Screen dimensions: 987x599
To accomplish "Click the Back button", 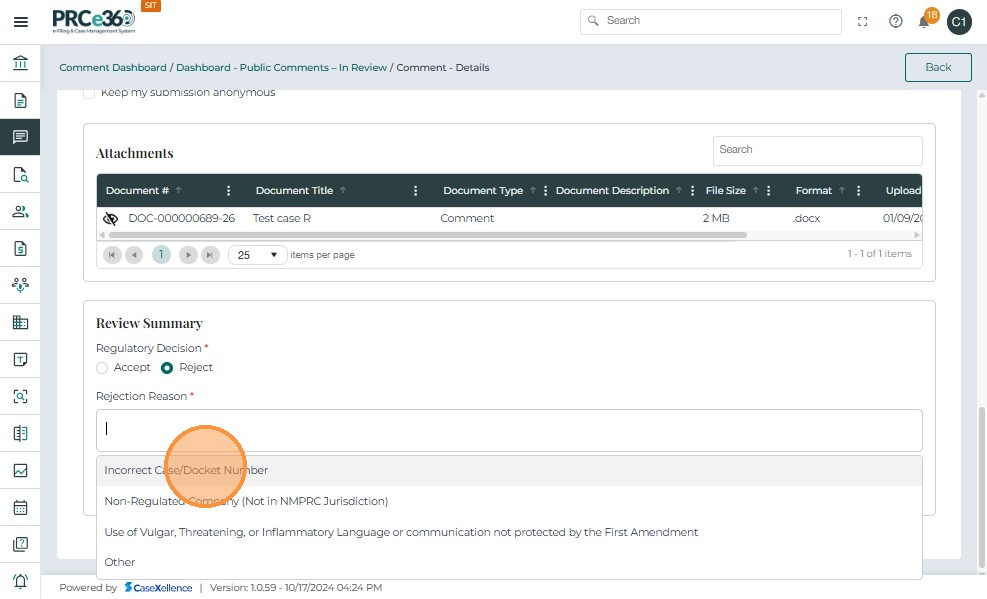I will click(937, 67).
